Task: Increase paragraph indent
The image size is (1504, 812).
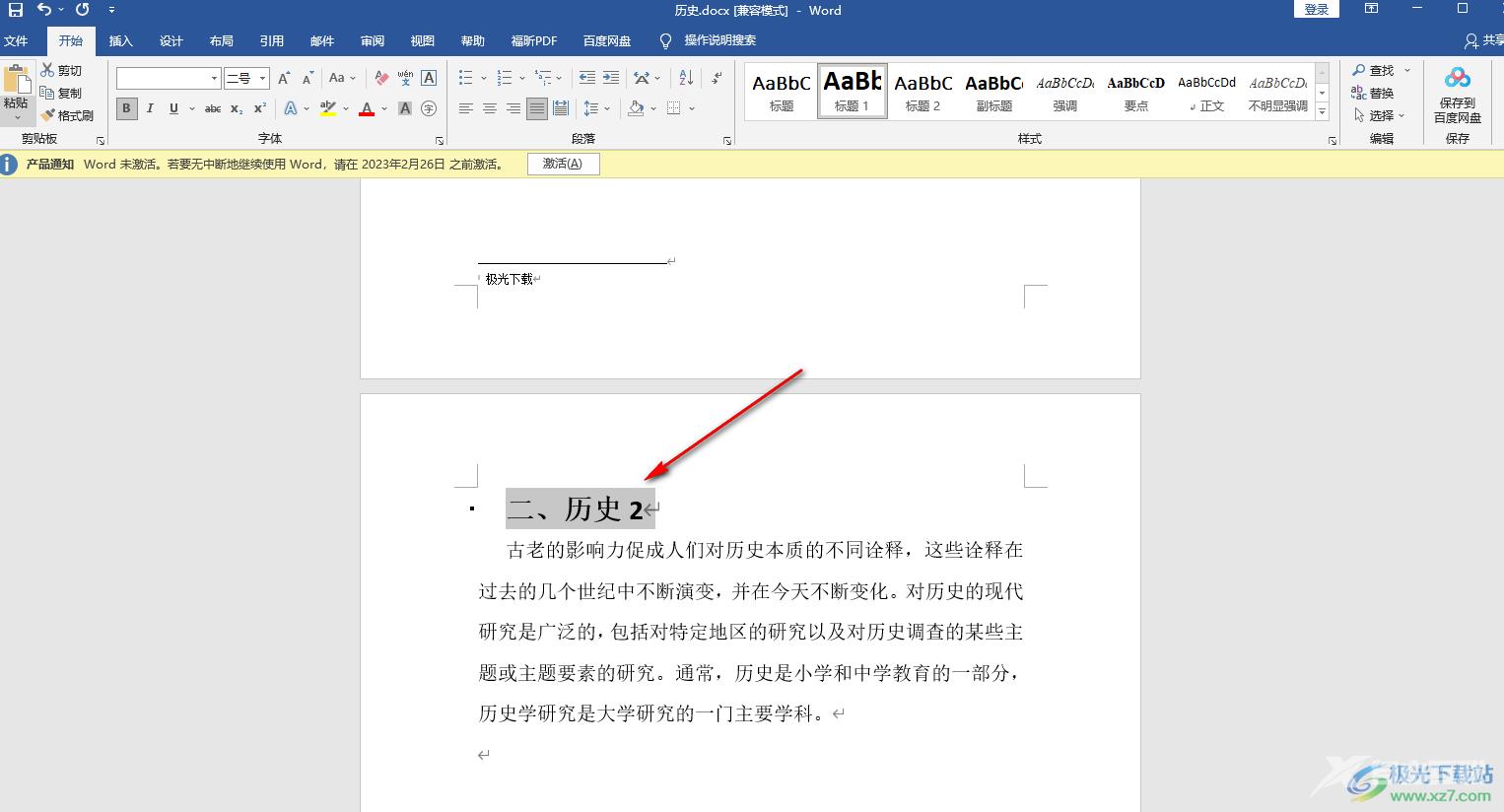Action: [611, 78]
